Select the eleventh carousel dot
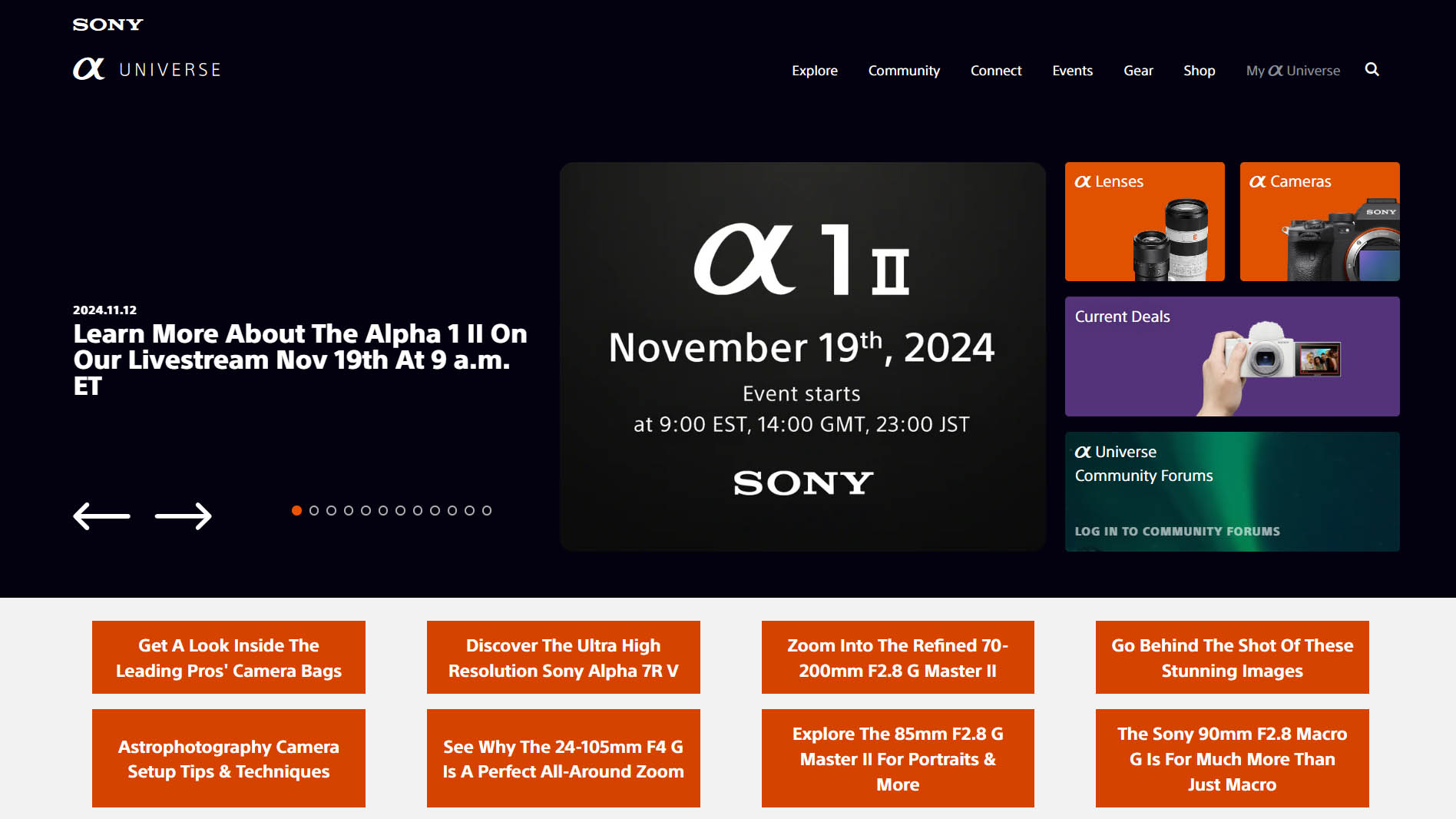This screenshot has width=1456, height=819. click(469, 510)
